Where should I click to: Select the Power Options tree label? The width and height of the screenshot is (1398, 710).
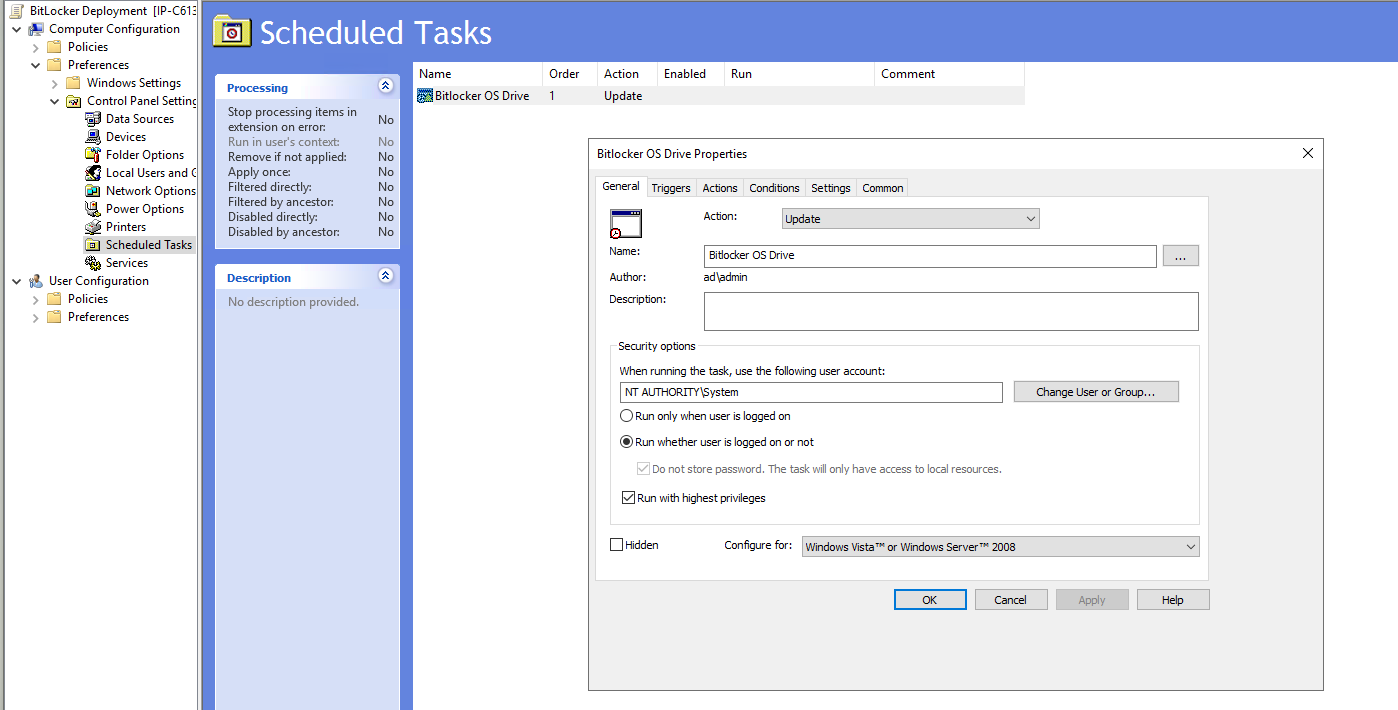tap(145, 209)
